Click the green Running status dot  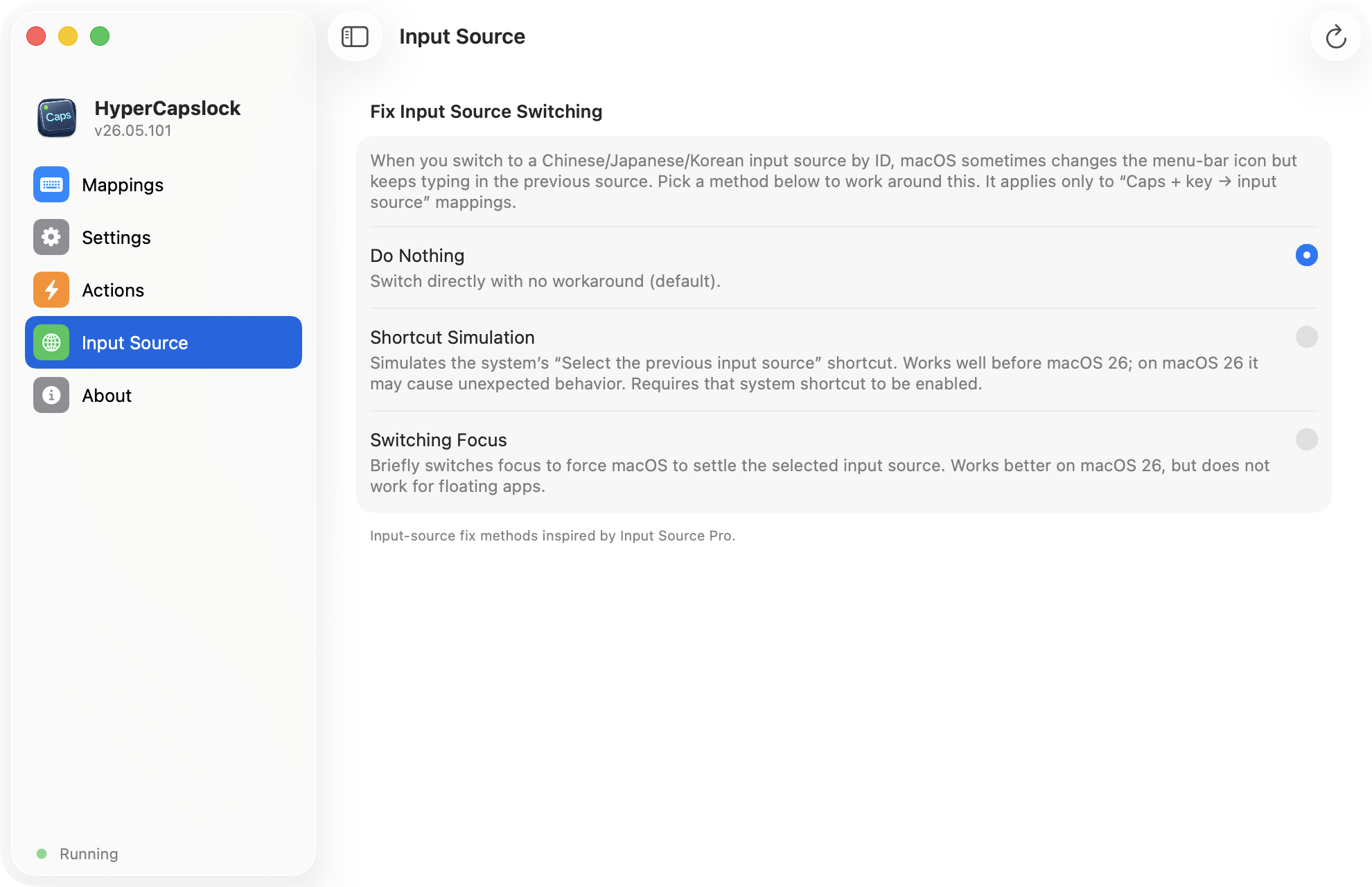(x=42, y=854)
